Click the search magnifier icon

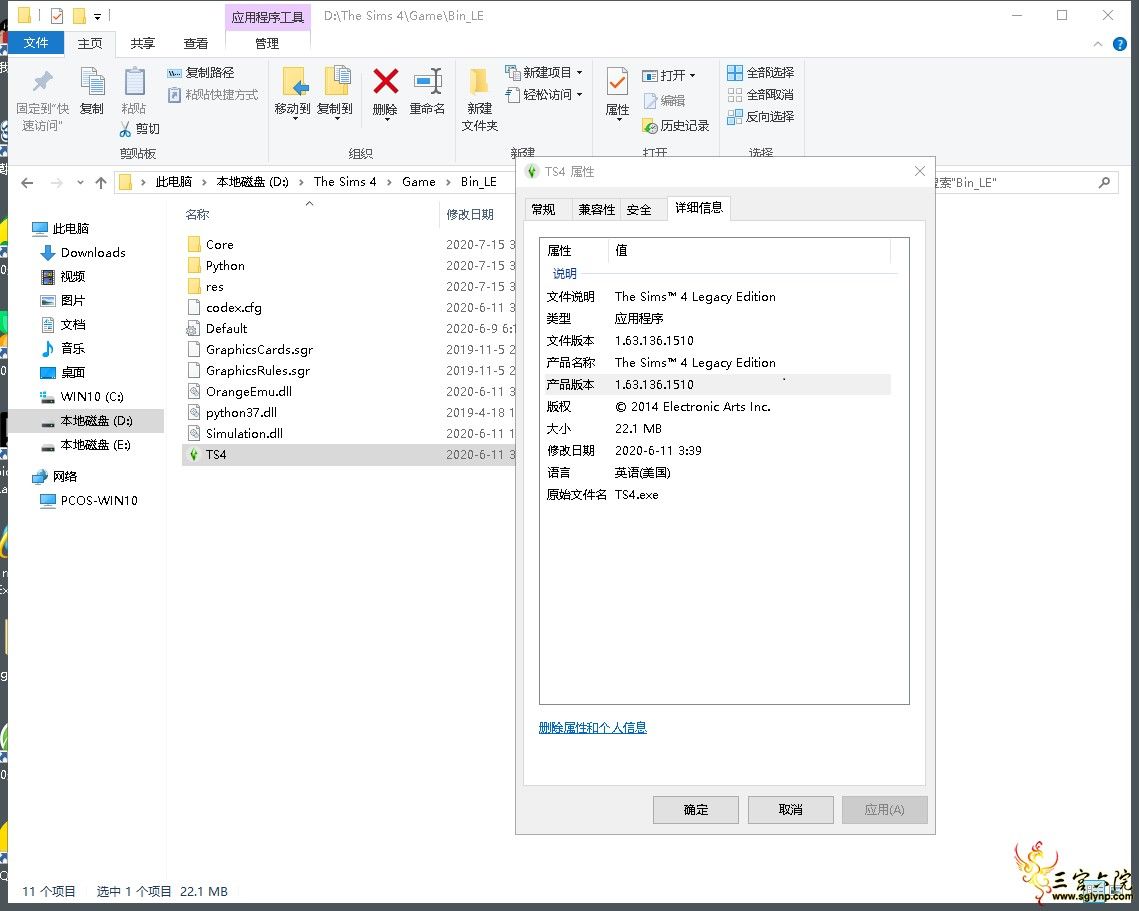[x=1104, y=182]
